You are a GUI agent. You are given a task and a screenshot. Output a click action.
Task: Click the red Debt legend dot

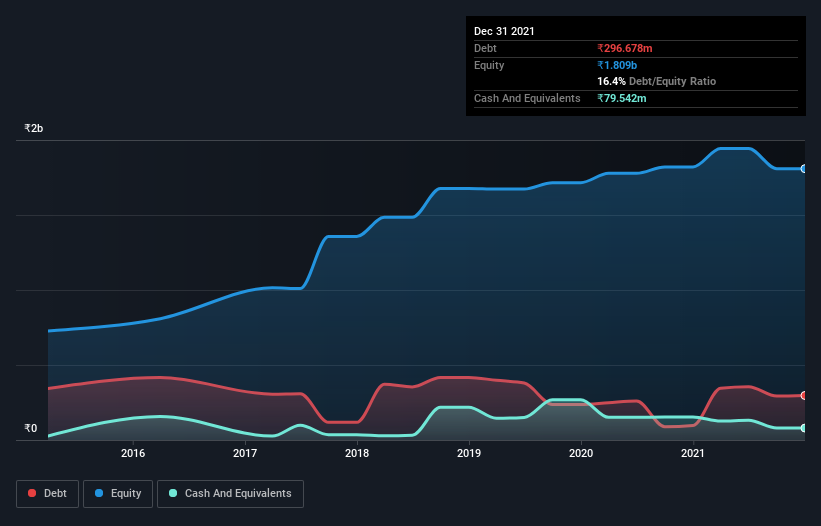[32, 493]
